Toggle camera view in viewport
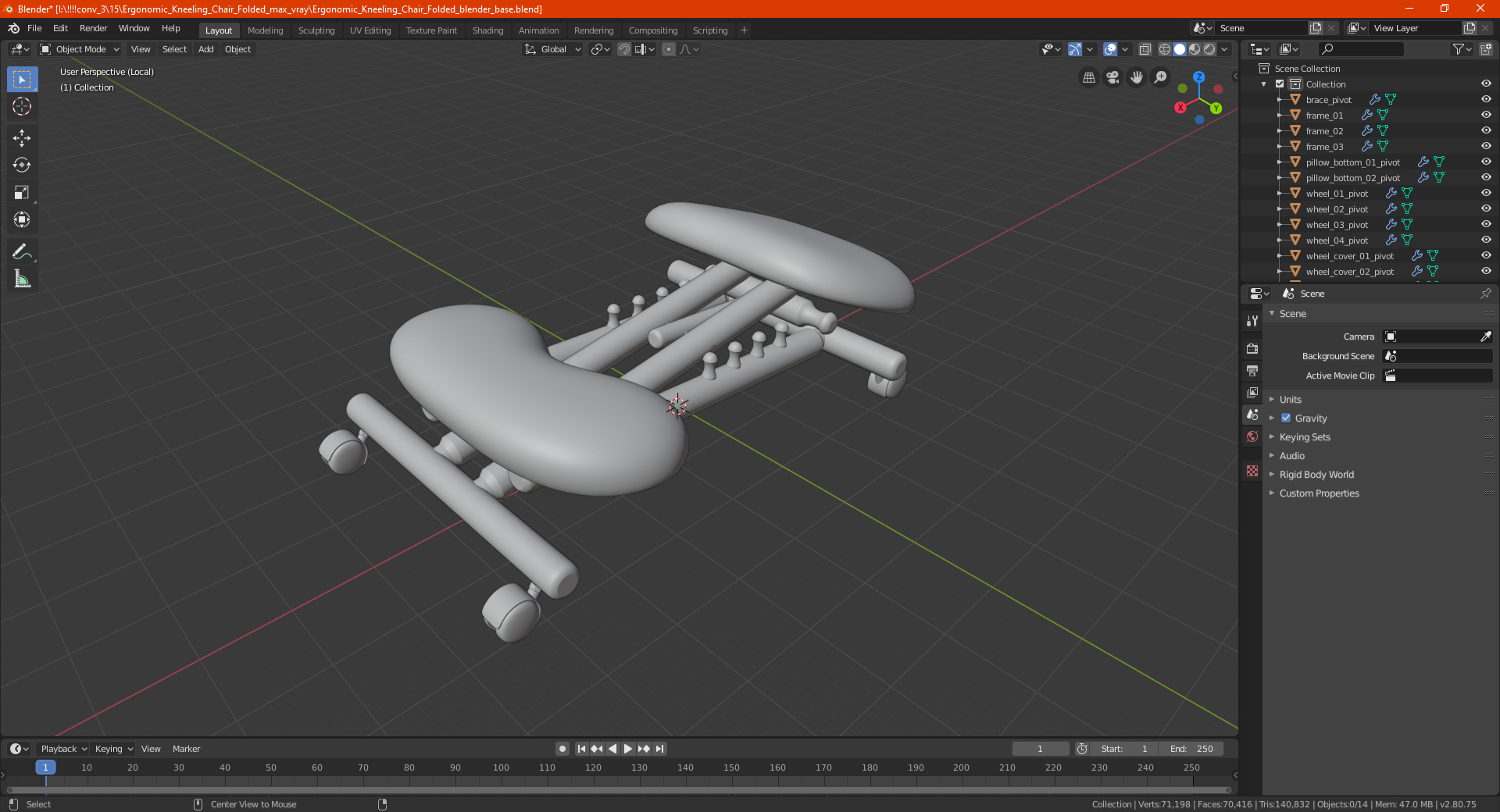This screenshot has width=1500, height=812. coord(1112,77)
